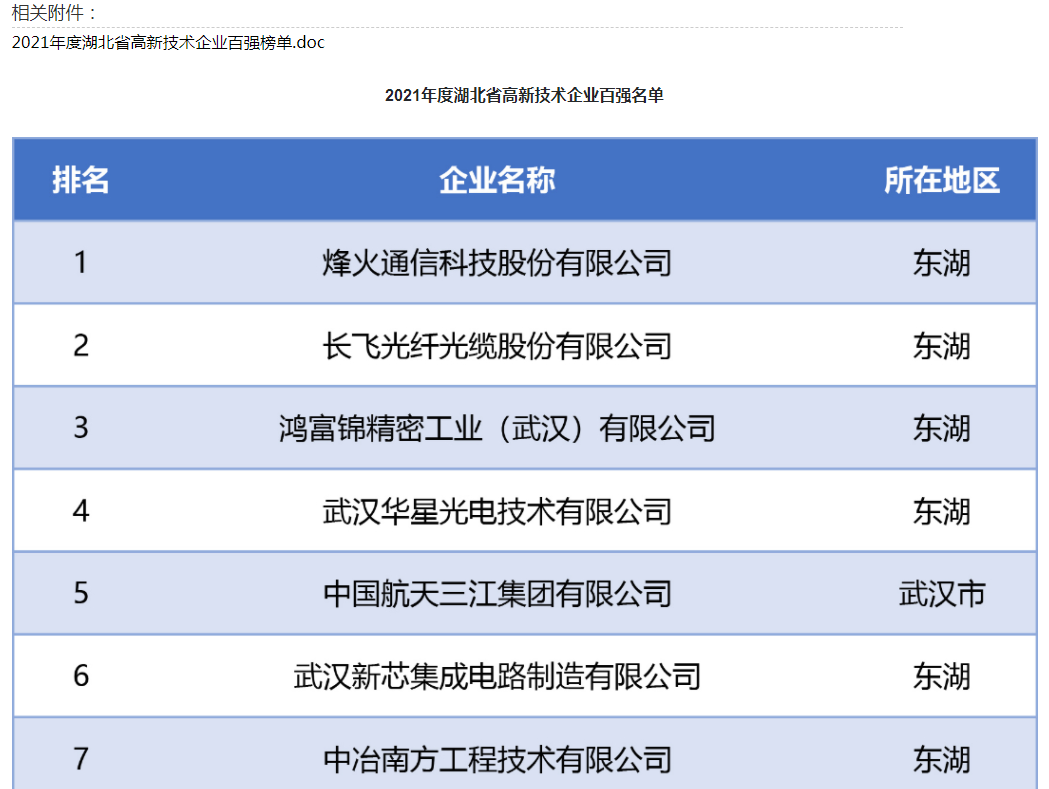The height and width of the screenshot is (789, 1049).
Task: Click the 武汉市 region cell
Action: (941, 594)
